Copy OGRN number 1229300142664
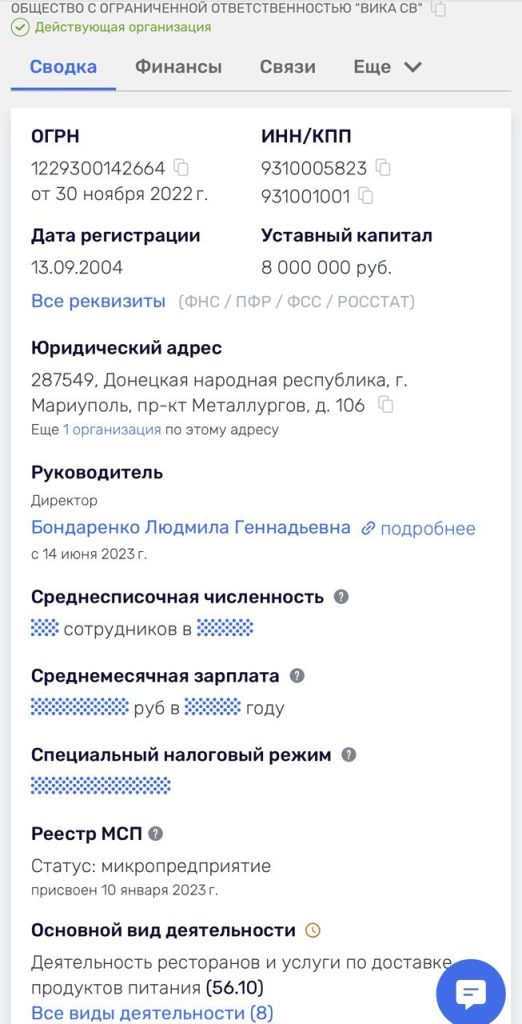This screenshot has width=522, height=1024. (181, 168)
